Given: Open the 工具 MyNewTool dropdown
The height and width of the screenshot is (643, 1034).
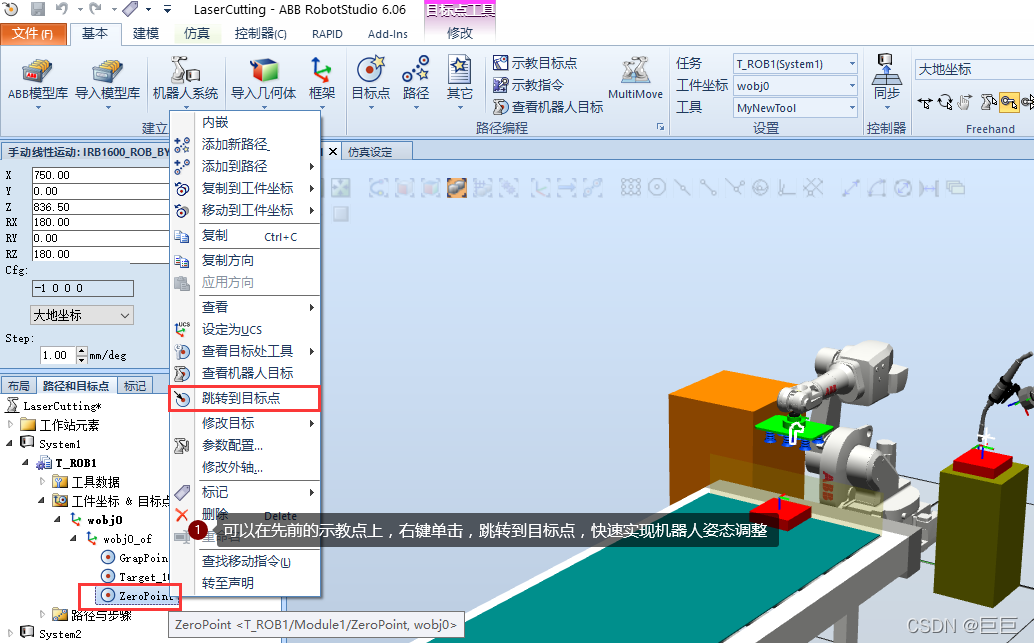Looking at the screenshot, I should pos(795,107).
